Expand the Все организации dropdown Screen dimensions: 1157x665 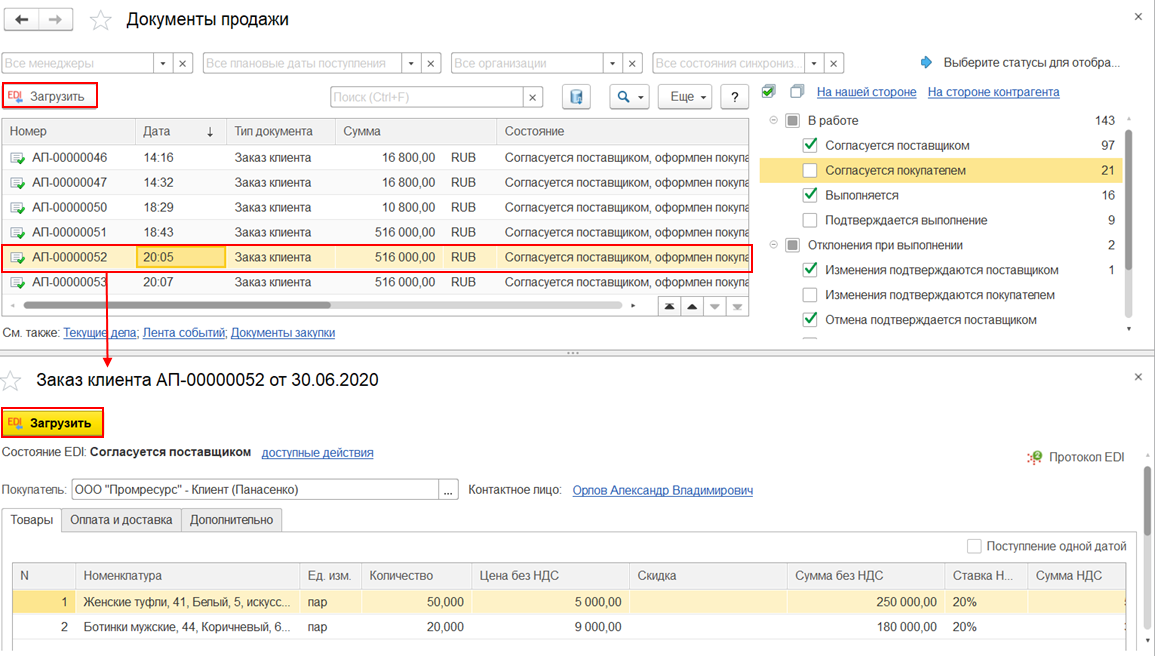[612, 63]
